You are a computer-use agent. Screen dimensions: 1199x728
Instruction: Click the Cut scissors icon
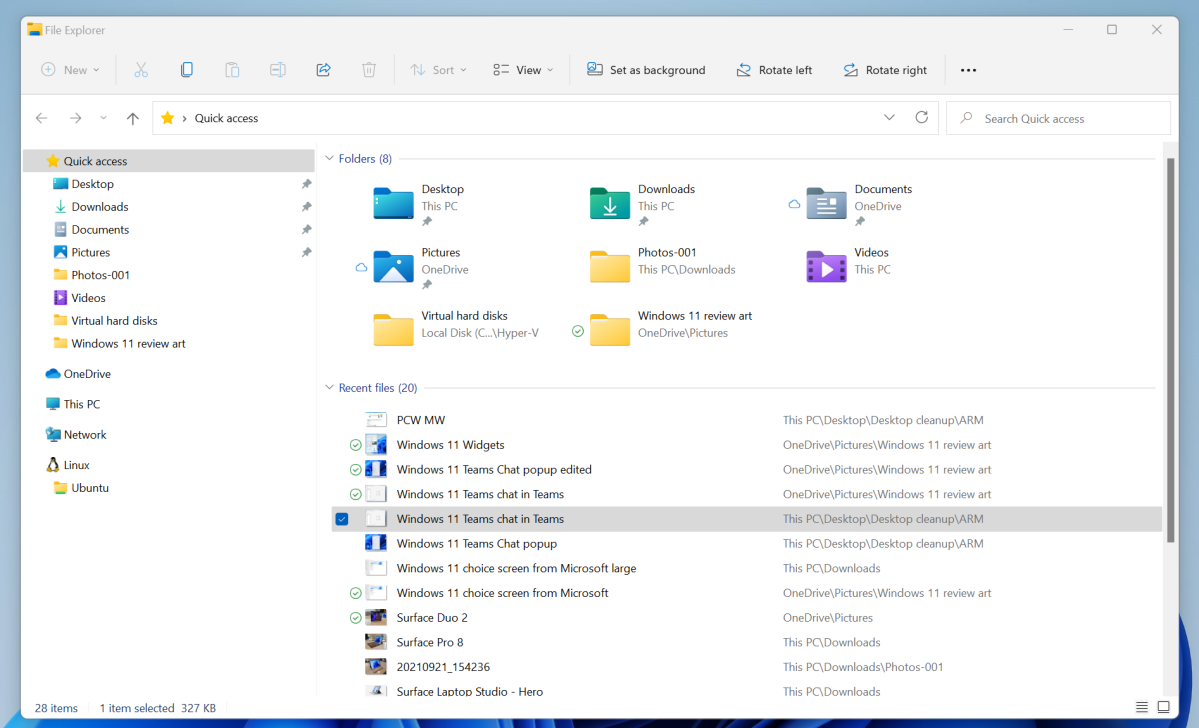tap(141, 70)
